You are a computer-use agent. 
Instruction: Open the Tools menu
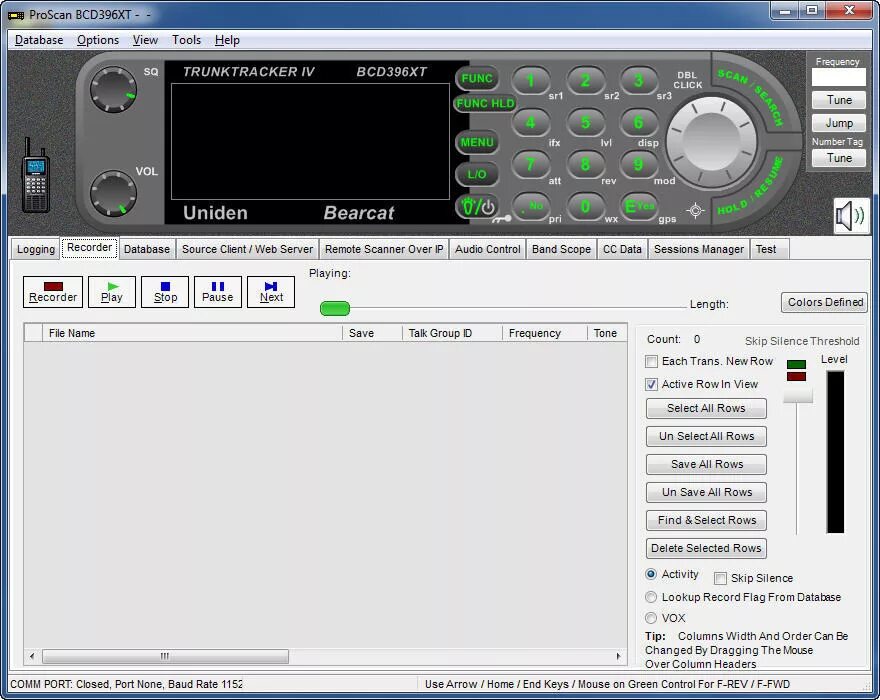point(186,40)
